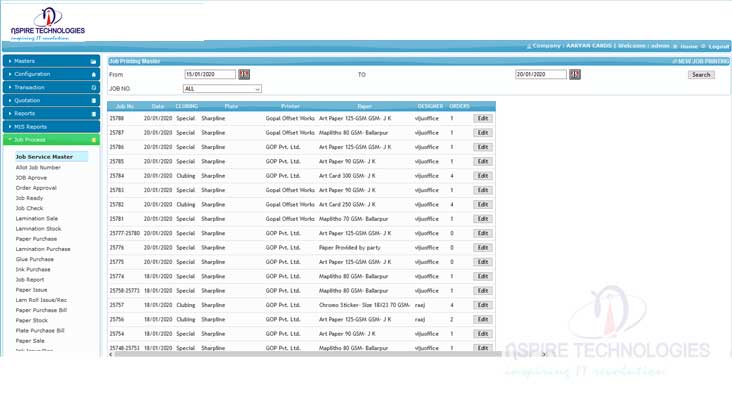Click the Quotation menu icon
This screenshot has height=393, width=732.
(93, 100)
